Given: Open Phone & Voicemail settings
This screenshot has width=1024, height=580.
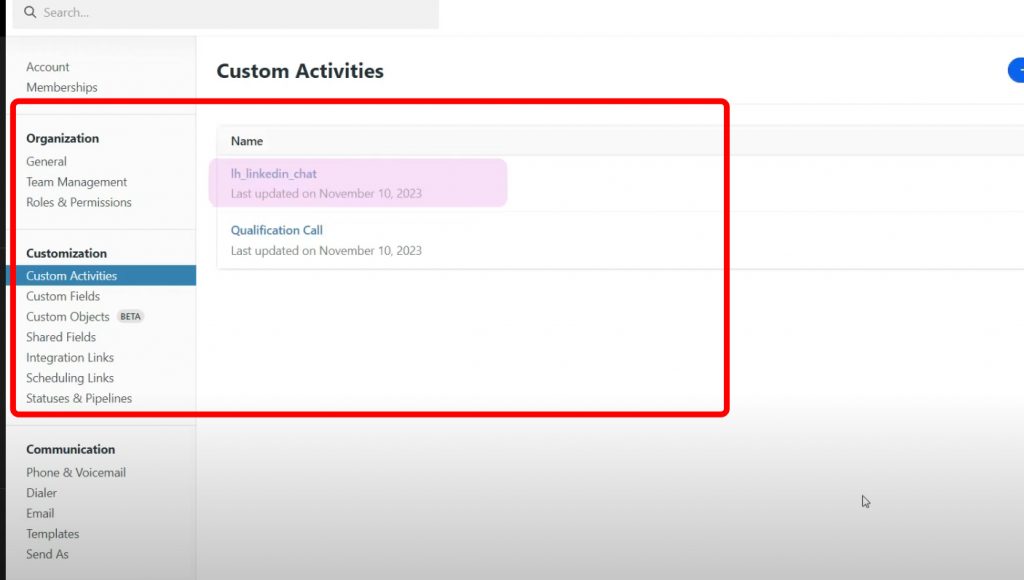Looking at the screenshot, I should click(74, 472).
